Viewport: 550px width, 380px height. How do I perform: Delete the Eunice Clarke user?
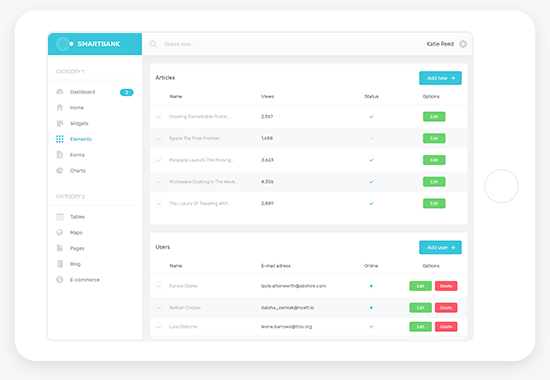446,286
